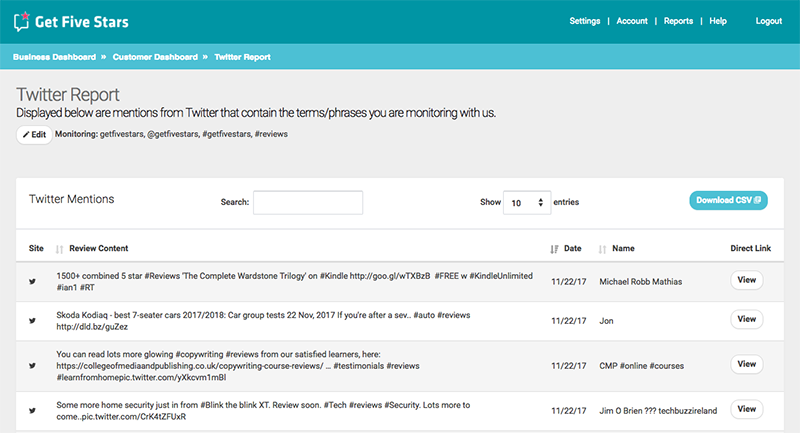Click Logout in the header
Screen dimensions: 800x433
click(x=768, y=21)
